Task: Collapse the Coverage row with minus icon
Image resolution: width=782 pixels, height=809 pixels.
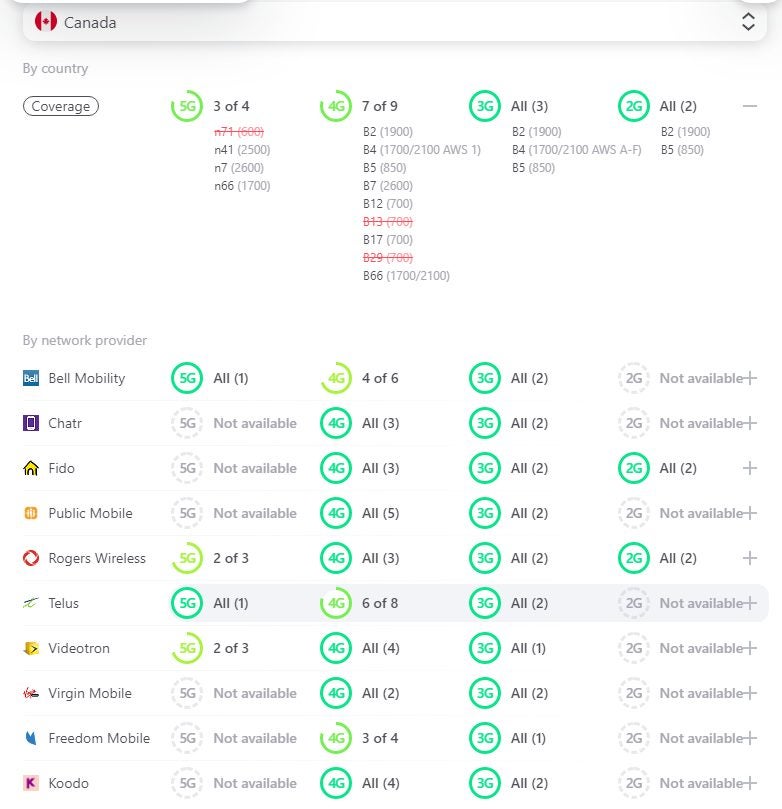Action: [x=750, y=106]
